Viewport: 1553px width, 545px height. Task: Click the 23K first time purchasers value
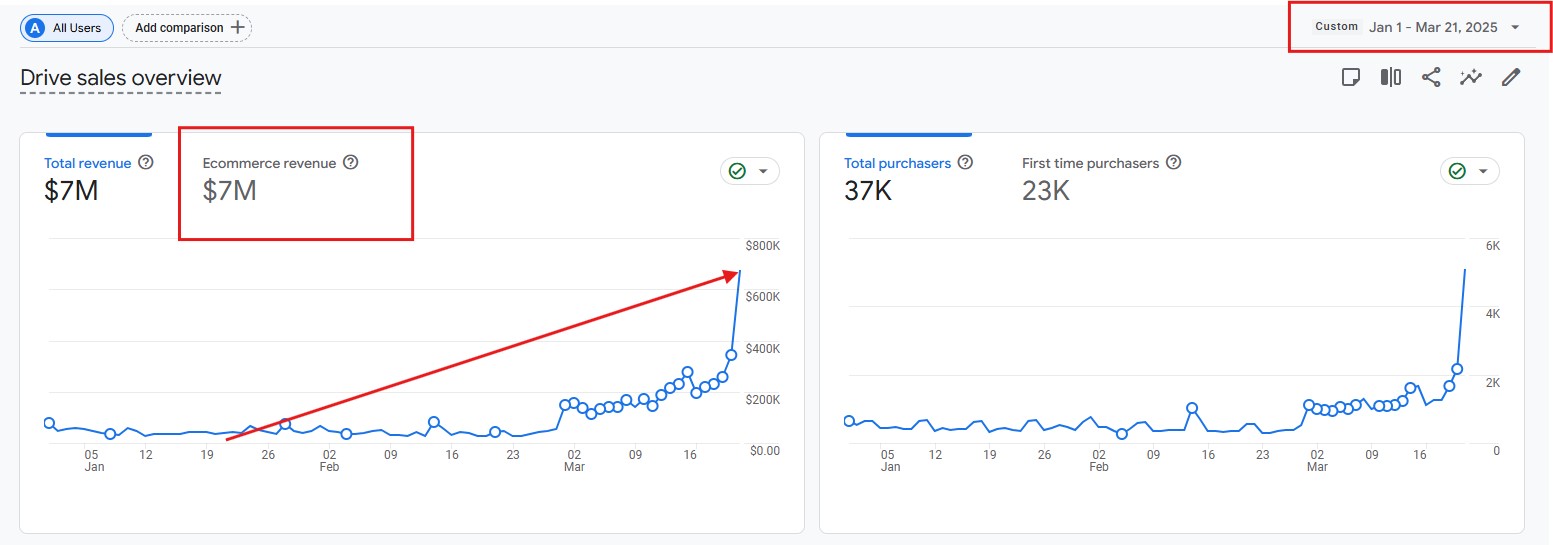coord(1046,190)
